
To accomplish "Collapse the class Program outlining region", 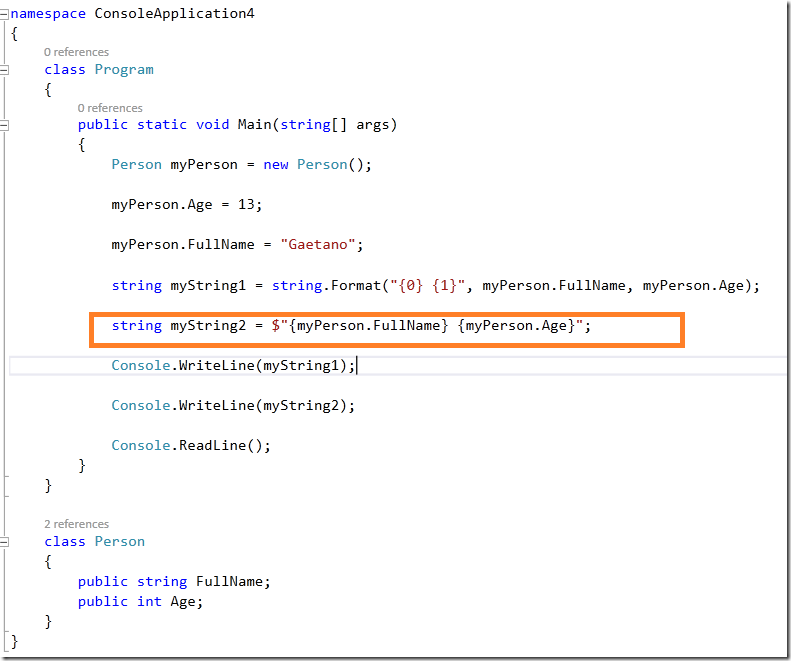I will tap(5, 70).
